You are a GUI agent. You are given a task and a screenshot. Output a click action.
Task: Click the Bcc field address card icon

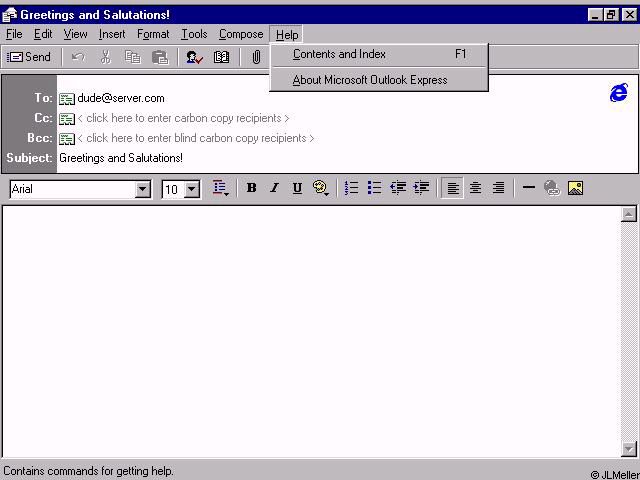[67, 139]
